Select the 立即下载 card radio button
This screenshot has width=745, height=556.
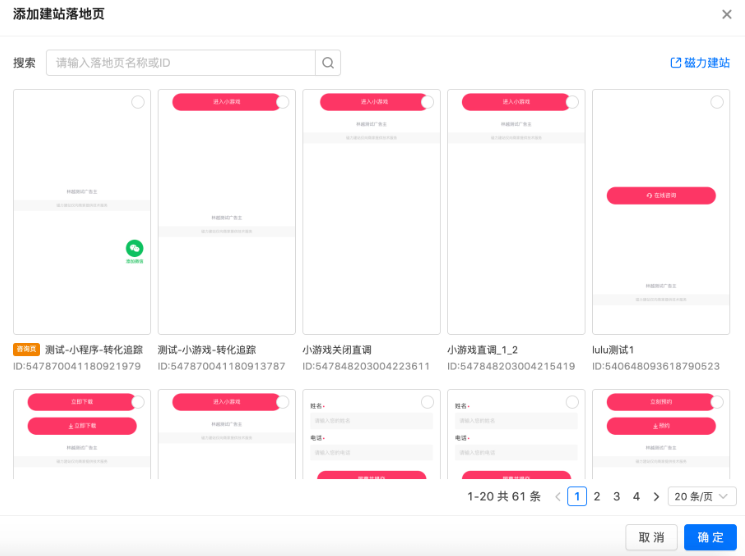coord(138,403)
